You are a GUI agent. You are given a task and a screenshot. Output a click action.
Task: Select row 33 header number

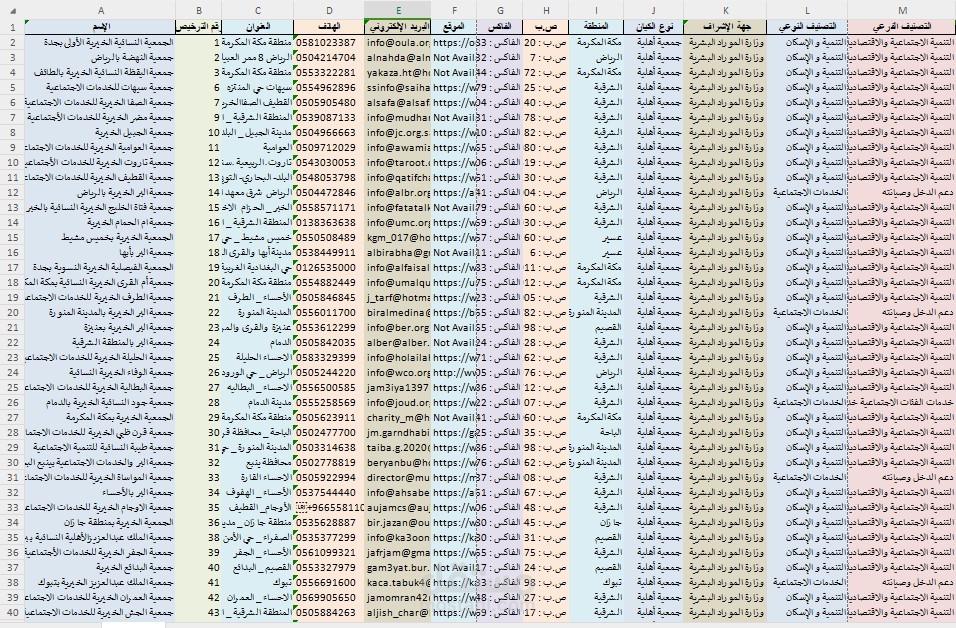click(x=12, y=507)
